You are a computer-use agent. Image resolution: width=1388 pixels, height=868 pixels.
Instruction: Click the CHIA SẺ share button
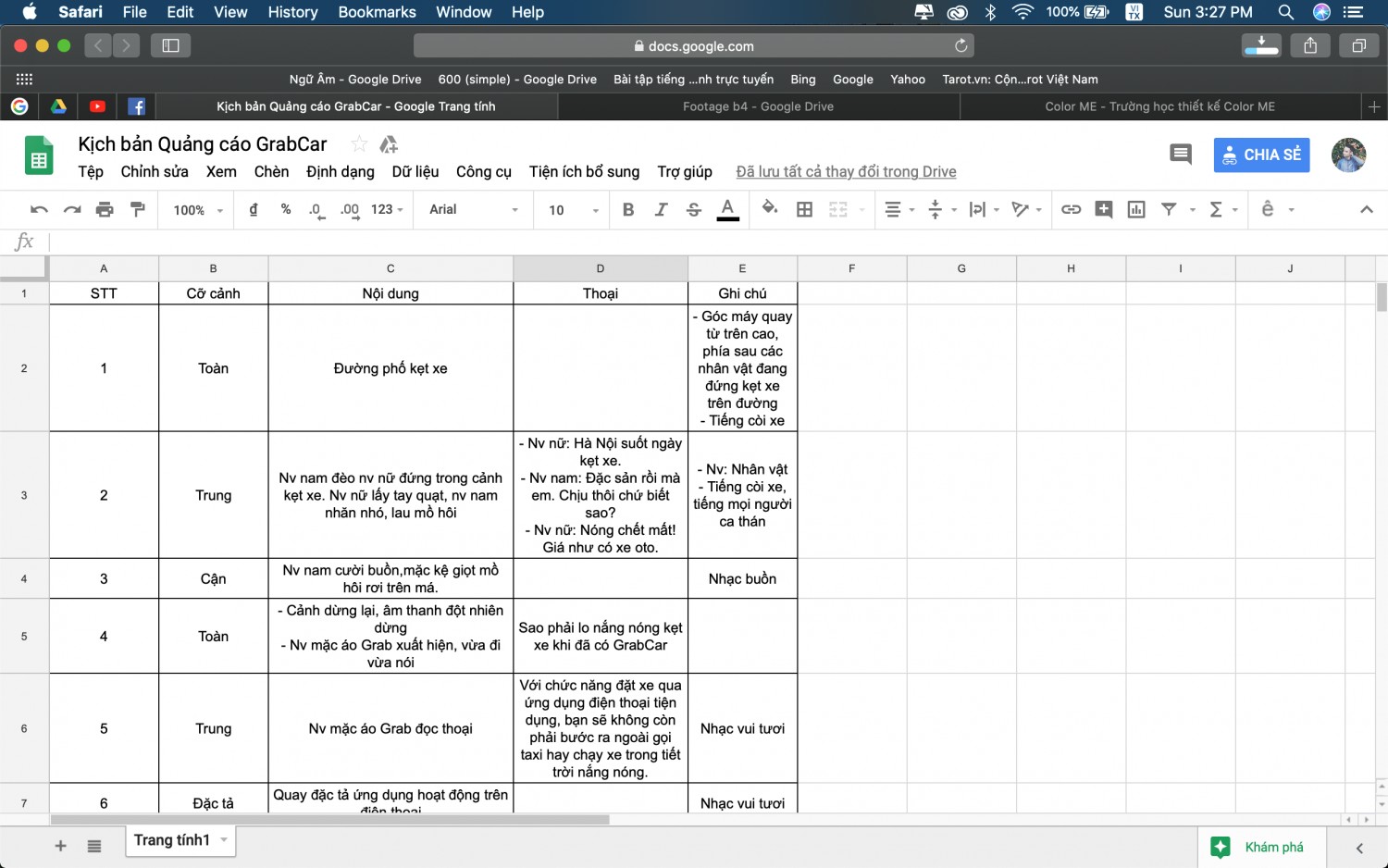pos(1262,155)
